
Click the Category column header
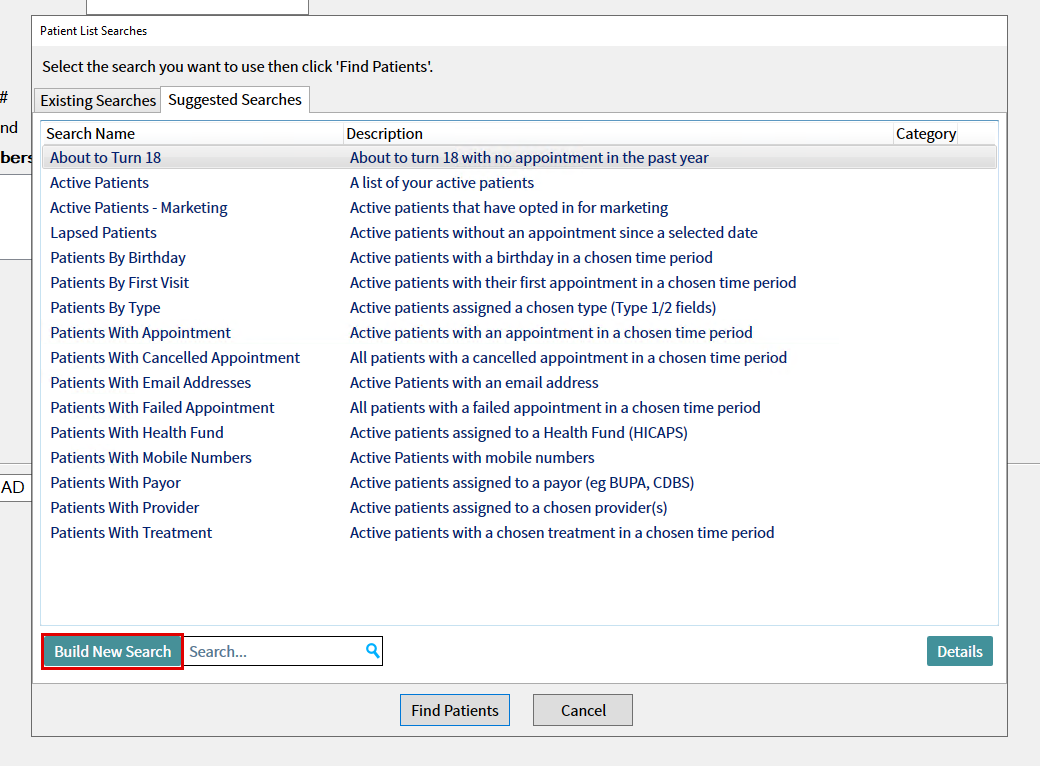coord(926,133)
